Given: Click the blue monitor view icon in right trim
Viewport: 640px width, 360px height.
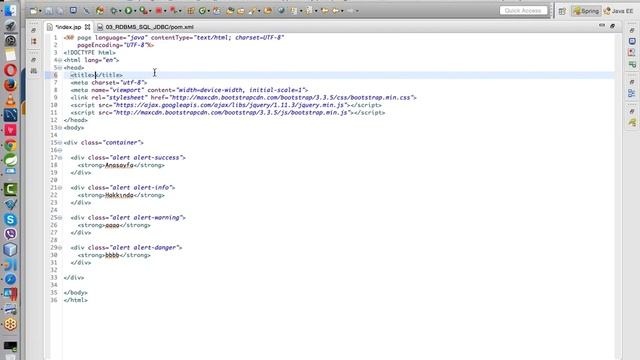Looking at the screenshot, I should tap(632, 41).
